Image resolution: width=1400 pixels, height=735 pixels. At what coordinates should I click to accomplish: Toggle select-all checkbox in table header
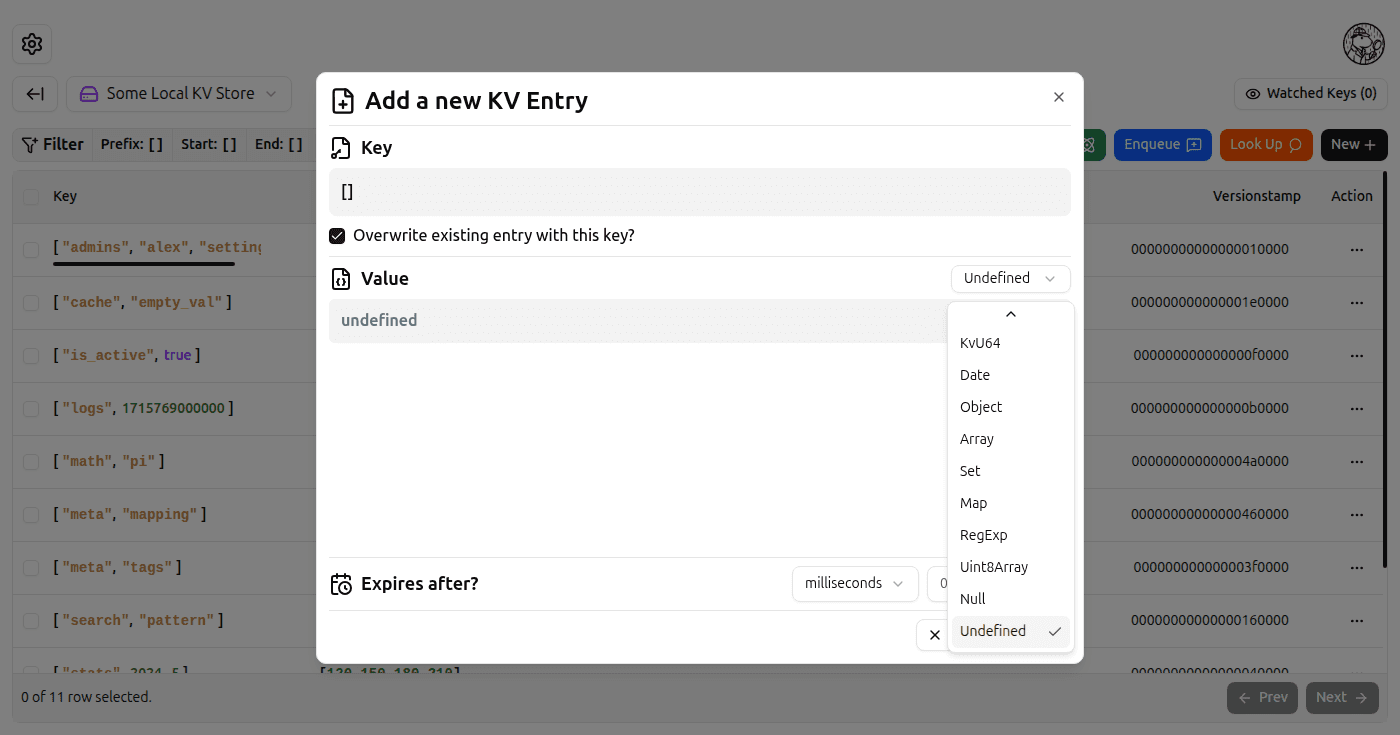pos(31,197)
